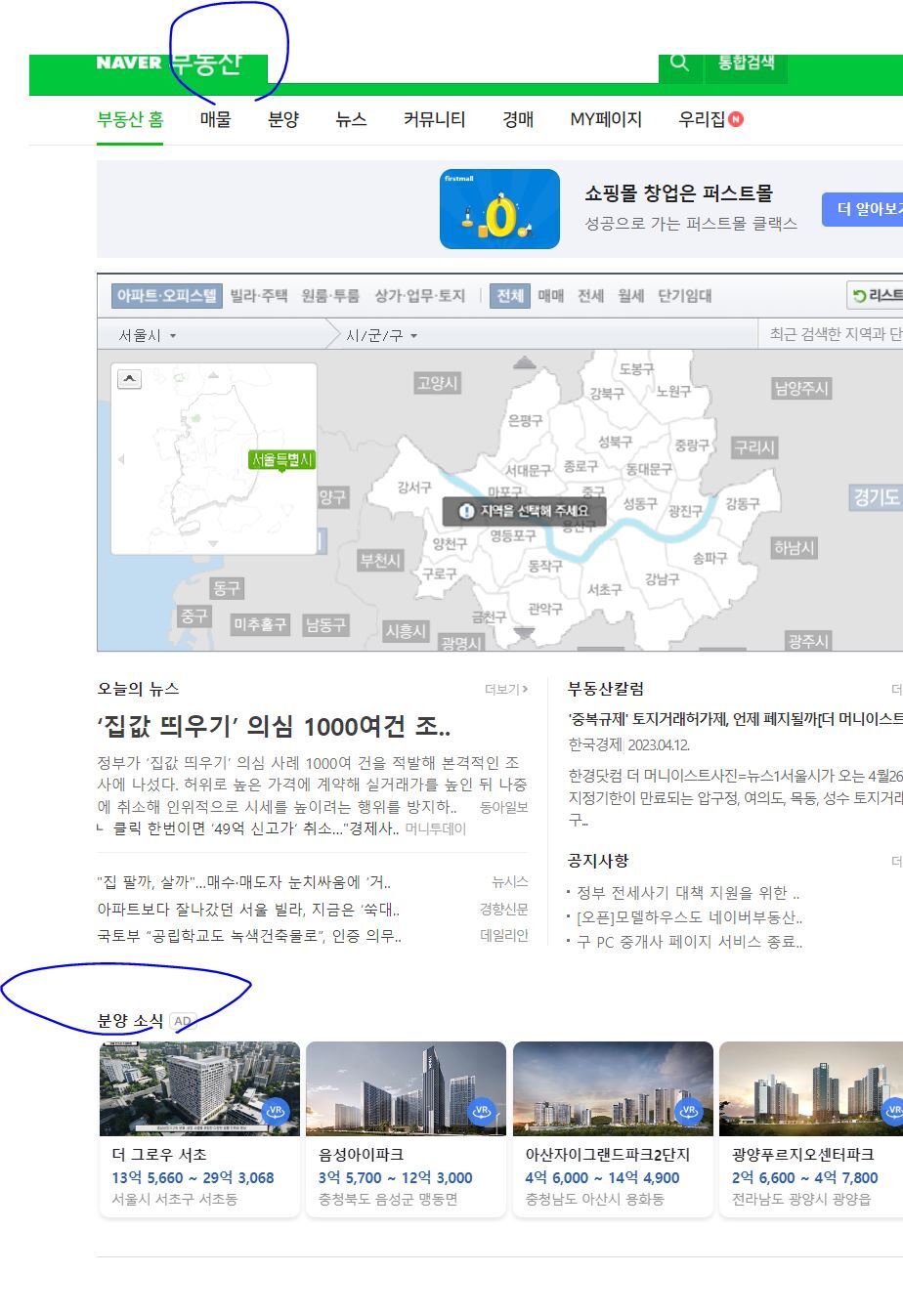Open the MY페이지 menu tab
Screen dimensions: 903x1316
click(x=606, y=119)
